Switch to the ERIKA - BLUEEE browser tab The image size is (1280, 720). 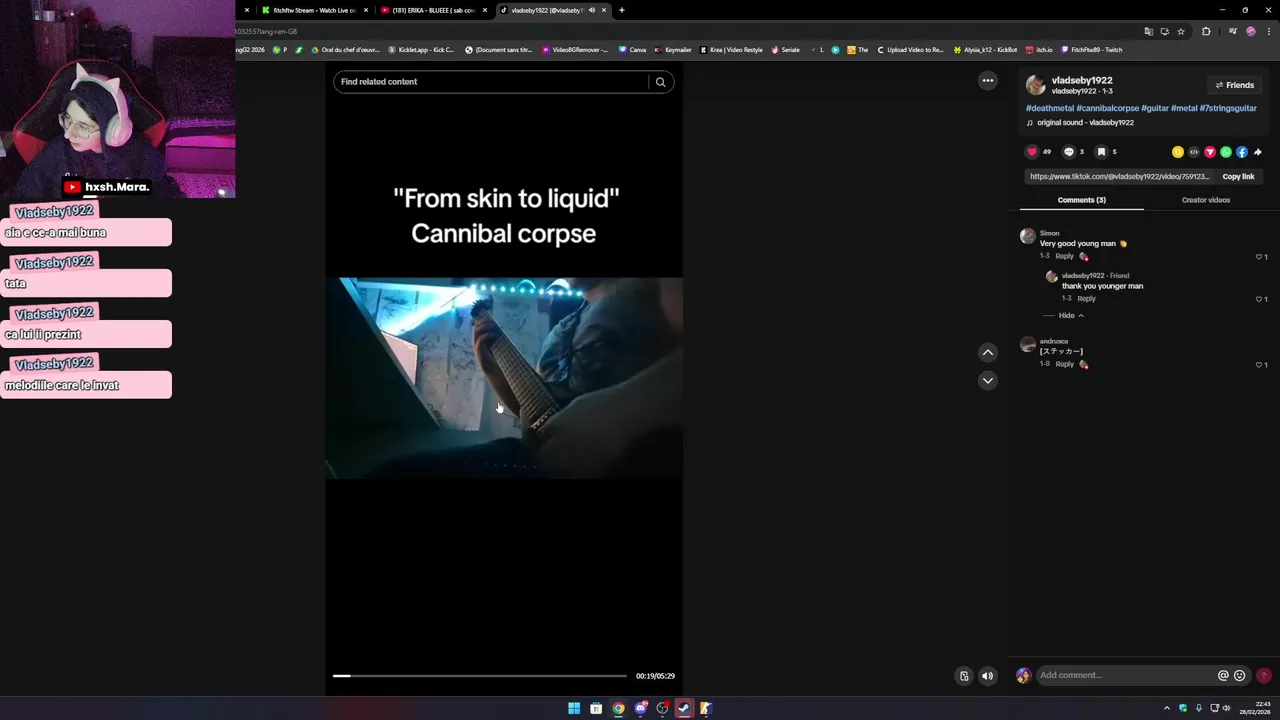pos(433,10)
